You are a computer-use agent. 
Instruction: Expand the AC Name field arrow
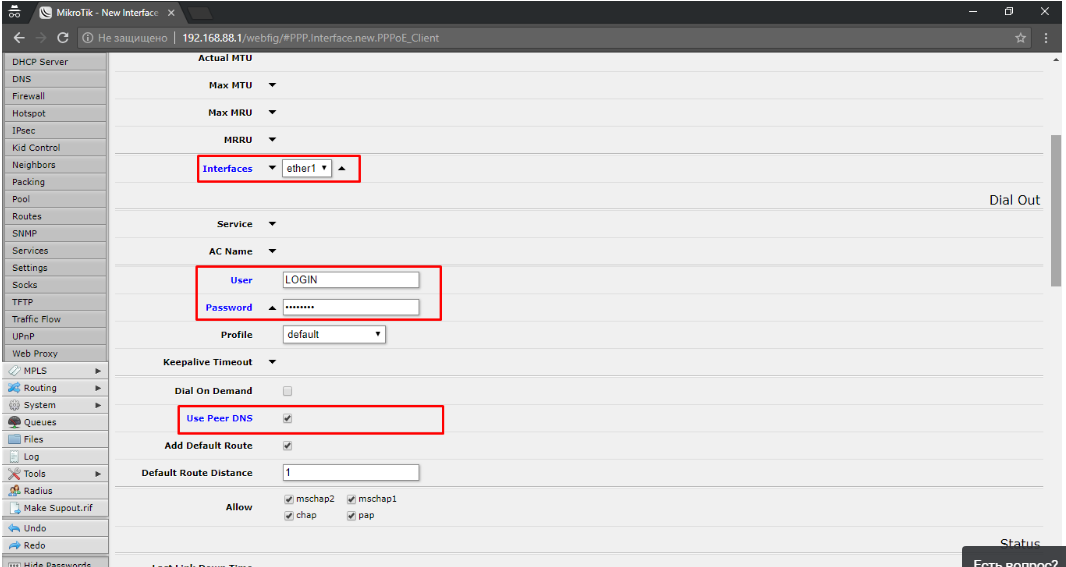[272, 251]
